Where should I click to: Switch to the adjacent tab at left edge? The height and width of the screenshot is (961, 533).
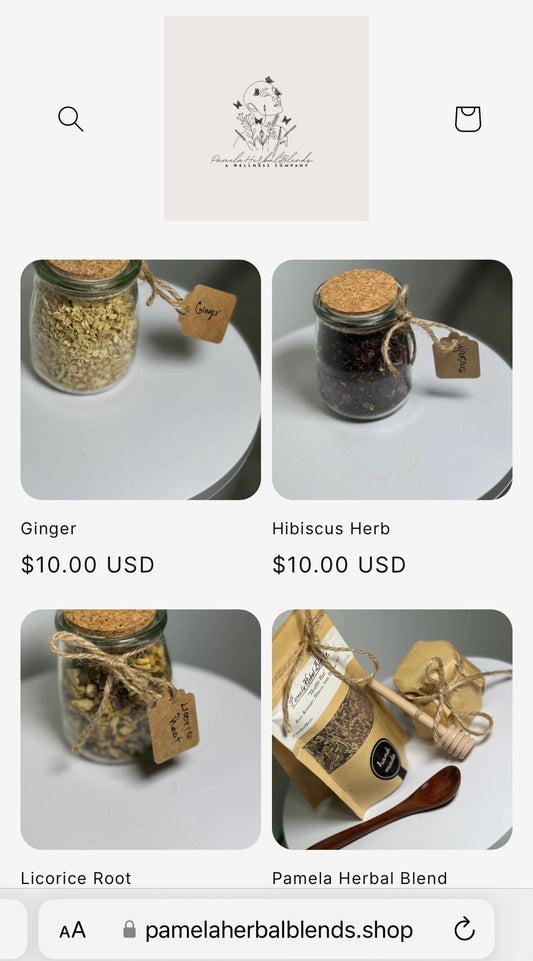[x=12, y=930]
